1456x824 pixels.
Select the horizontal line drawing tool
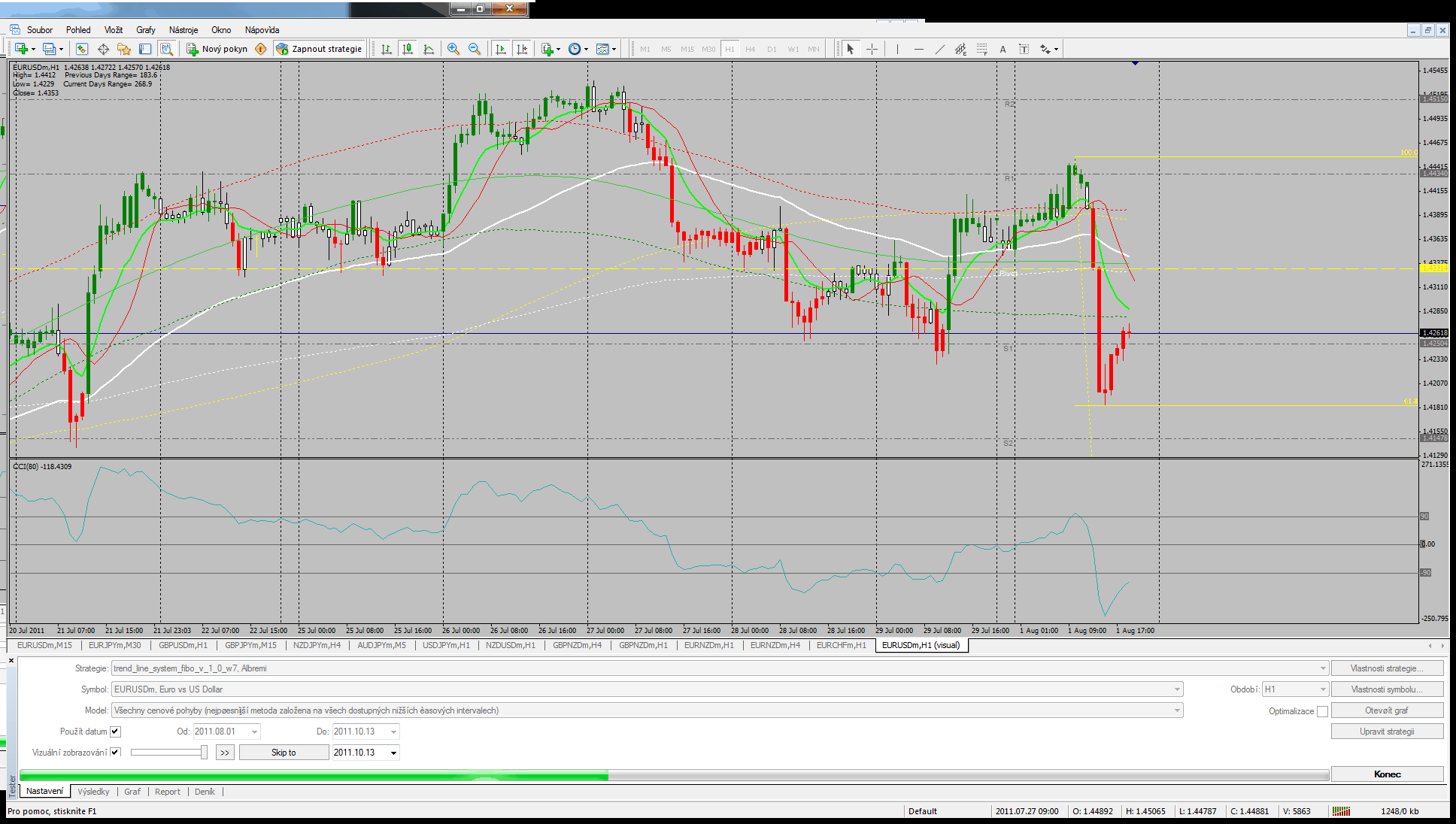pyautogui.click(x=918, y=49)
